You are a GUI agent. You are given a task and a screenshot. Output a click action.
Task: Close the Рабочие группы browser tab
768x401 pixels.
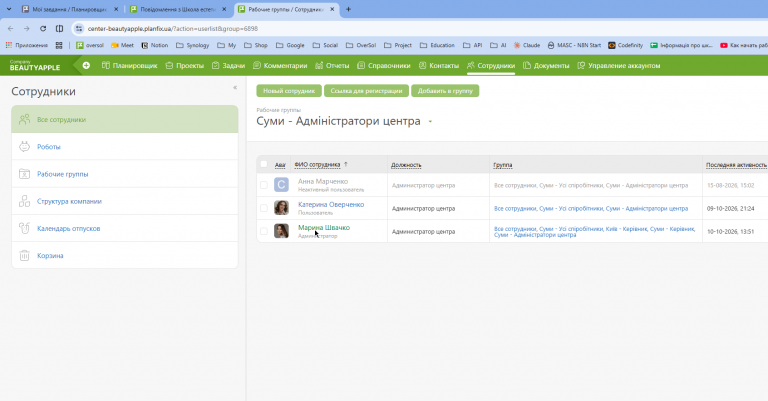click(332, 9)
